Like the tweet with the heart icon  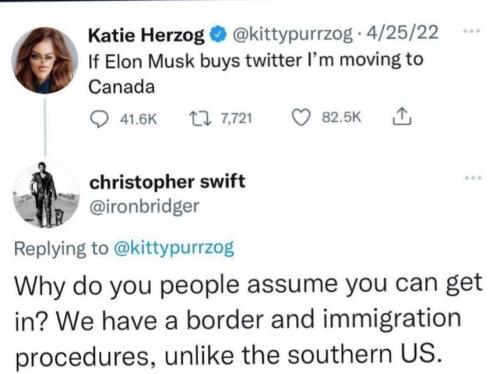coord(301,117)
